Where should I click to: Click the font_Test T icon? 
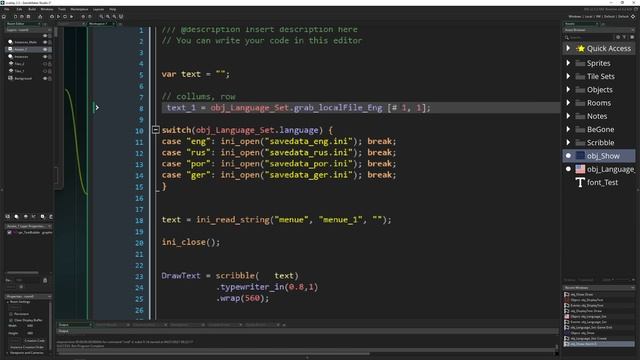(x=580, y=182)
